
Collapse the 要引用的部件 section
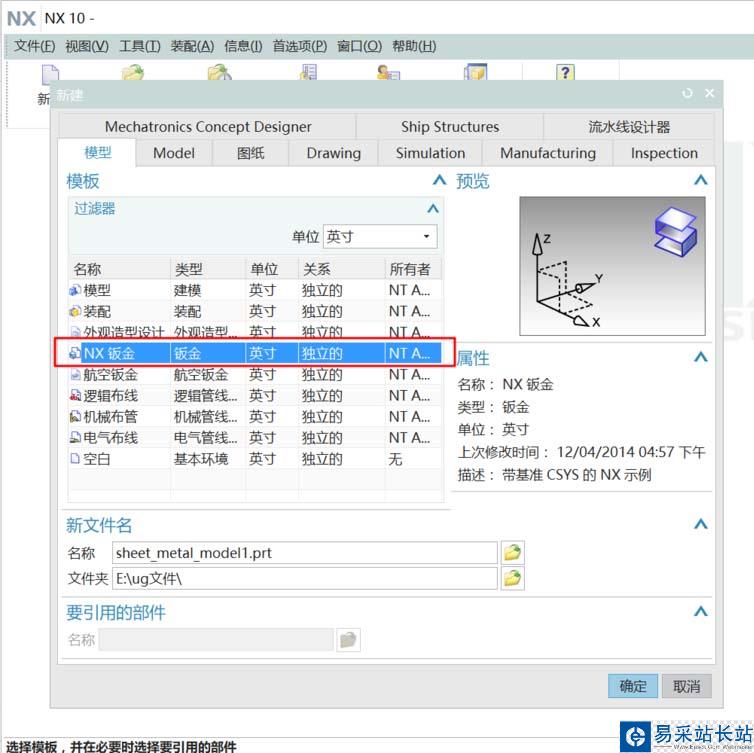[x=701, y=612]
